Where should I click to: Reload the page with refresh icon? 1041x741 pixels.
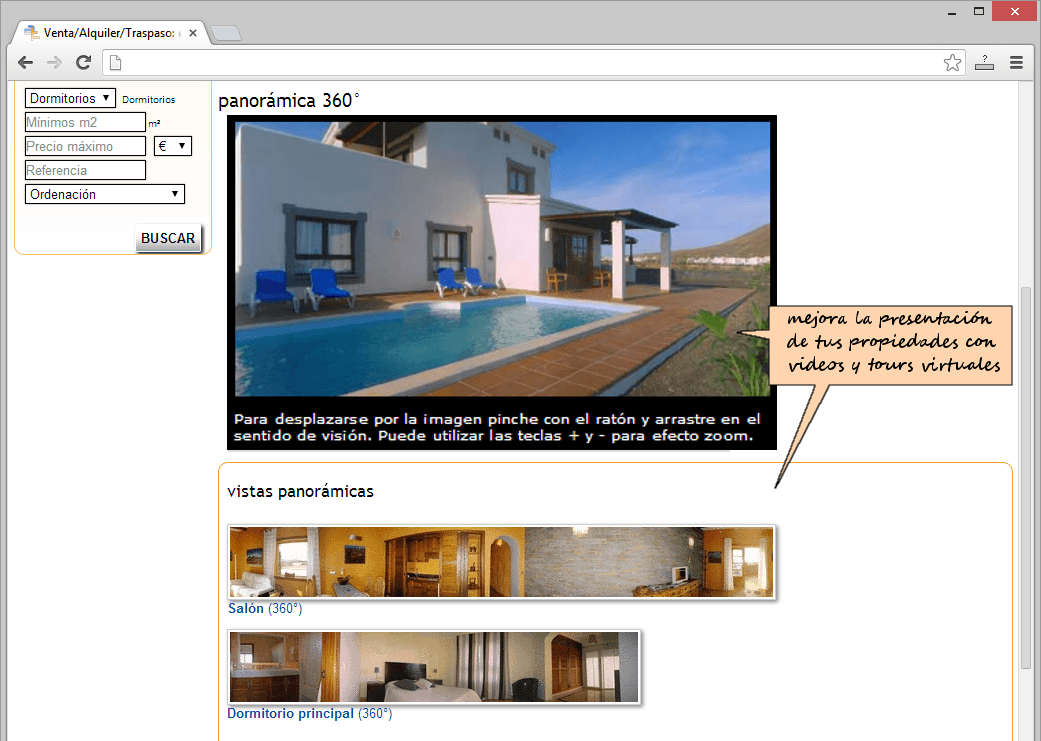click(x=84, y=63)
